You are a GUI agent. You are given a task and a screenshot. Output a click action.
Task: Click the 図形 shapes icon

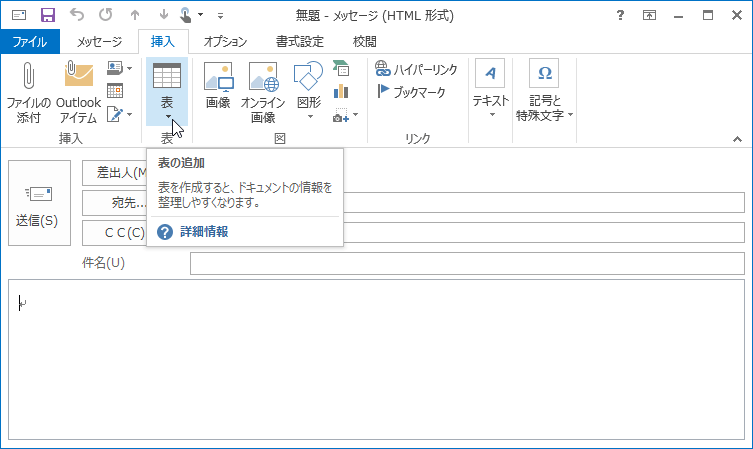tap(308, 76)
